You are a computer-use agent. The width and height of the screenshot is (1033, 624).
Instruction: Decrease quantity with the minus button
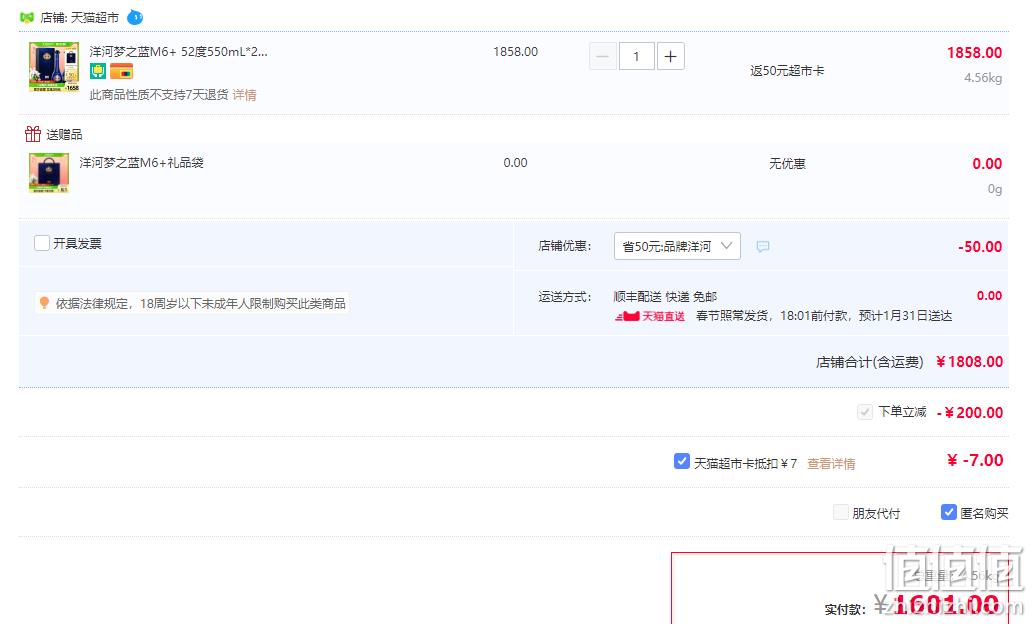click(603, 56)
